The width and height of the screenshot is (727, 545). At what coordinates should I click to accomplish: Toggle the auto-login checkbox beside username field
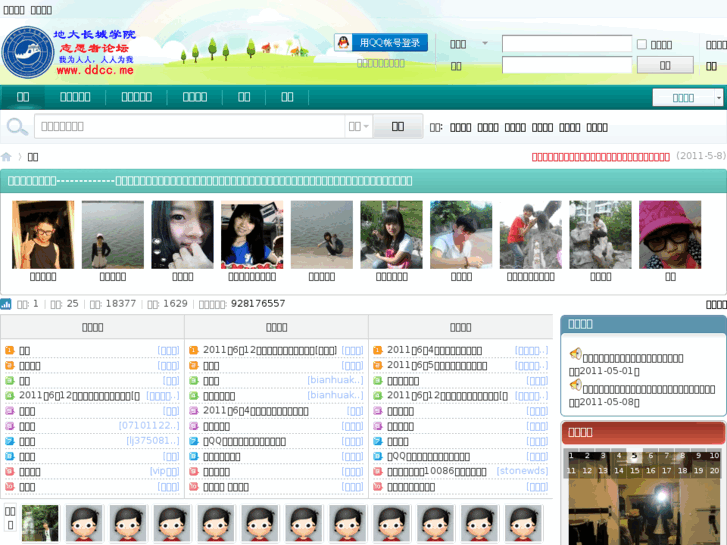click(x=642, y=44)
